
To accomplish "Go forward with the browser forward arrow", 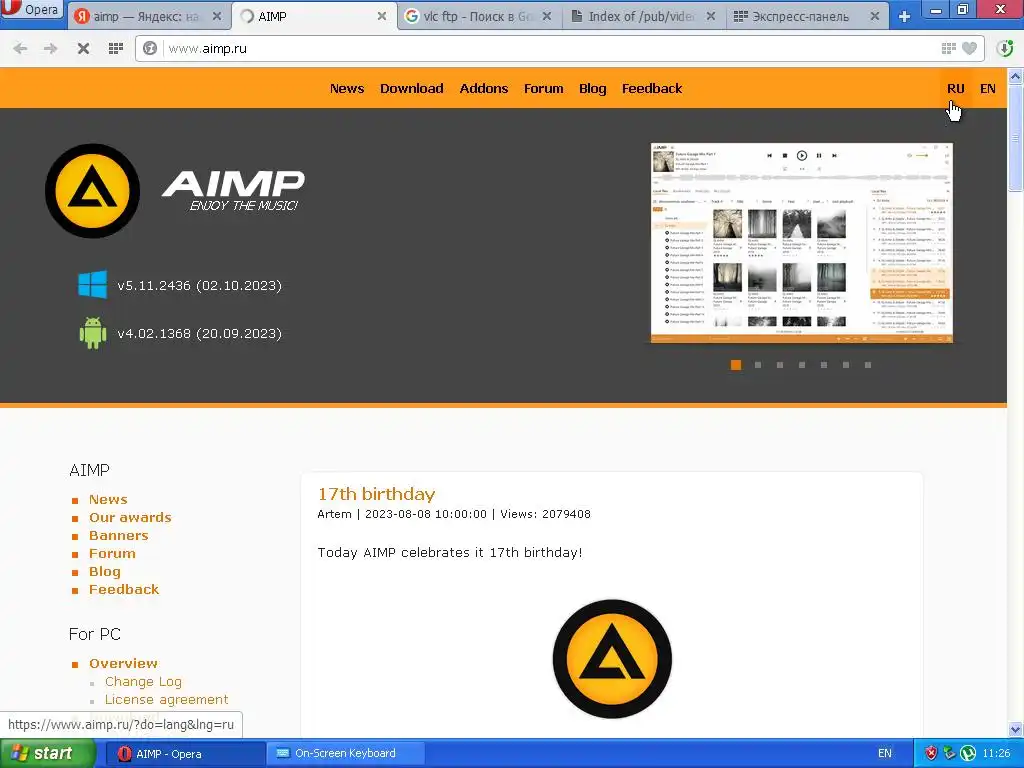I will 50,48.
